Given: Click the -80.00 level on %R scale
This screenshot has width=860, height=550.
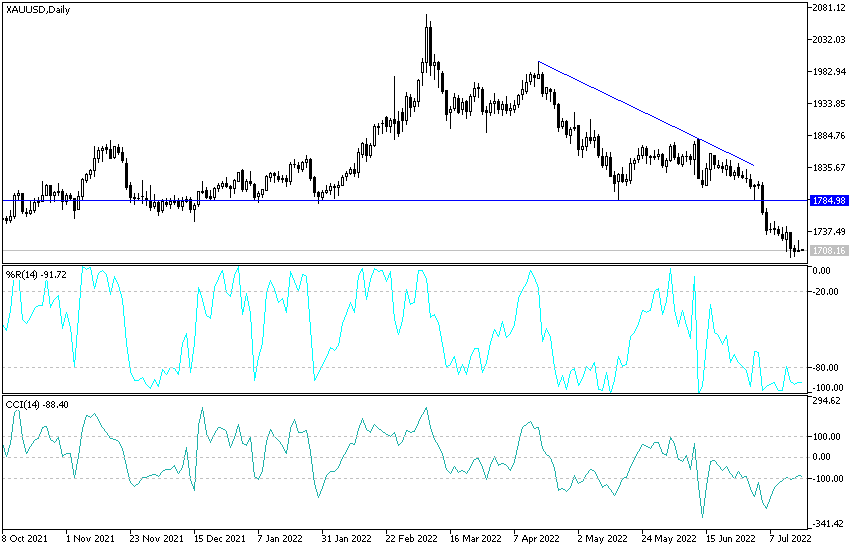Looking at the screenshot, I should click(826, 367).
